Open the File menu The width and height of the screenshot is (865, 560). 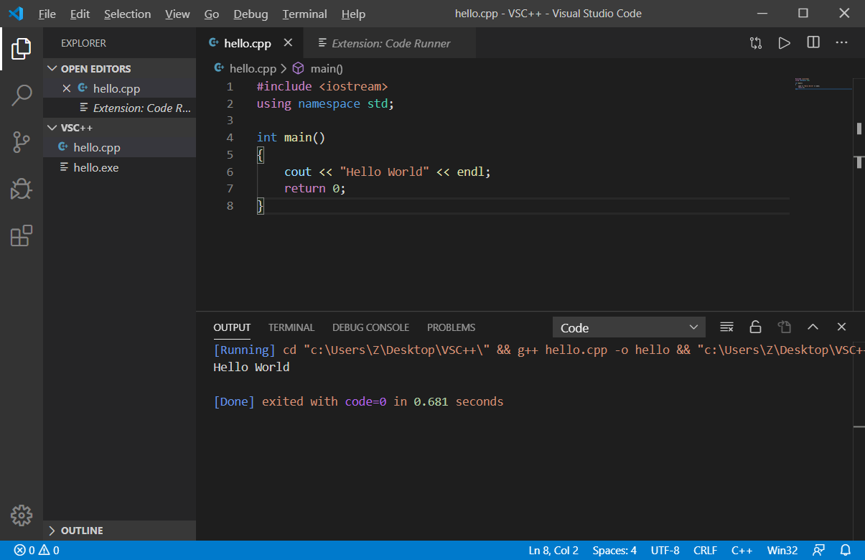tap(47, 14)
